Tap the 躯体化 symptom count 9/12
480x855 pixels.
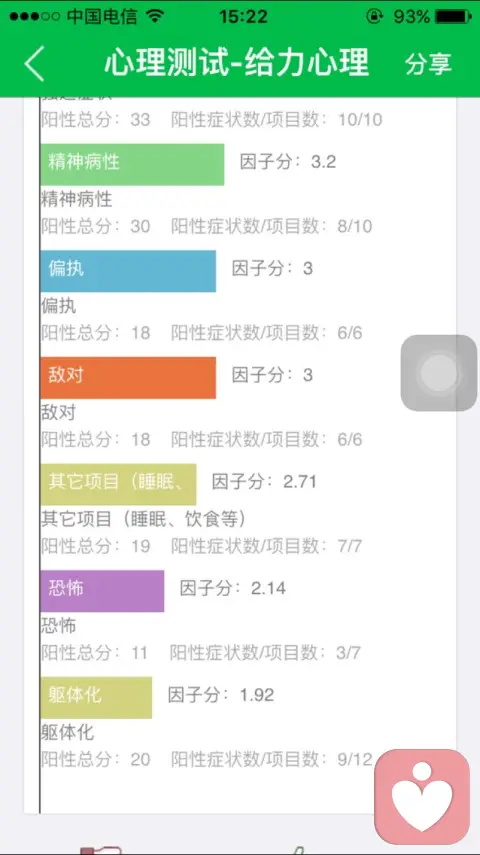(x=355, y=759)
